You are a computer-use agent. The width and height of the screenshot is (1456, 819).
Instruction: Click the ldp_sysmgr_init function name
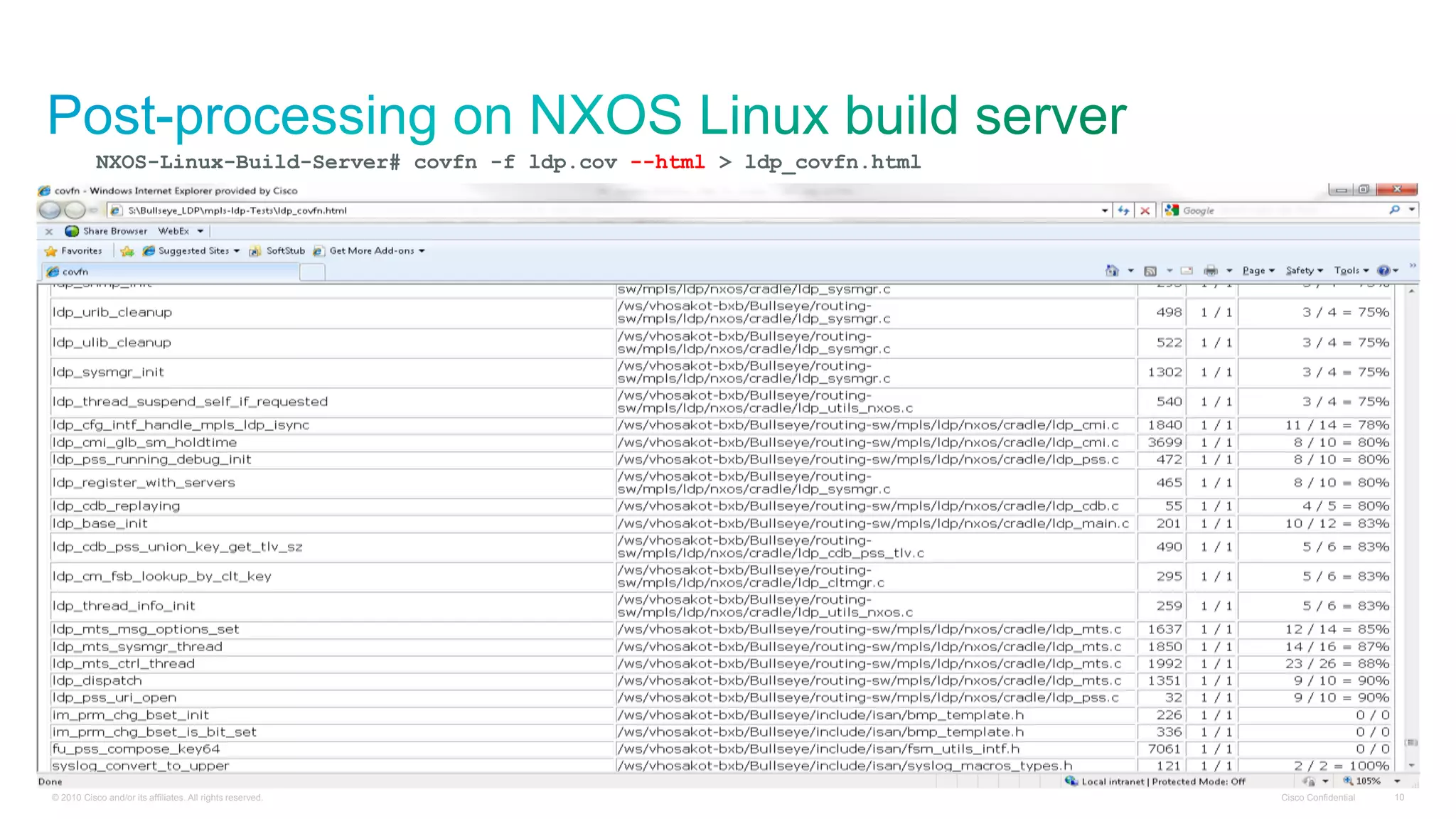108,373
